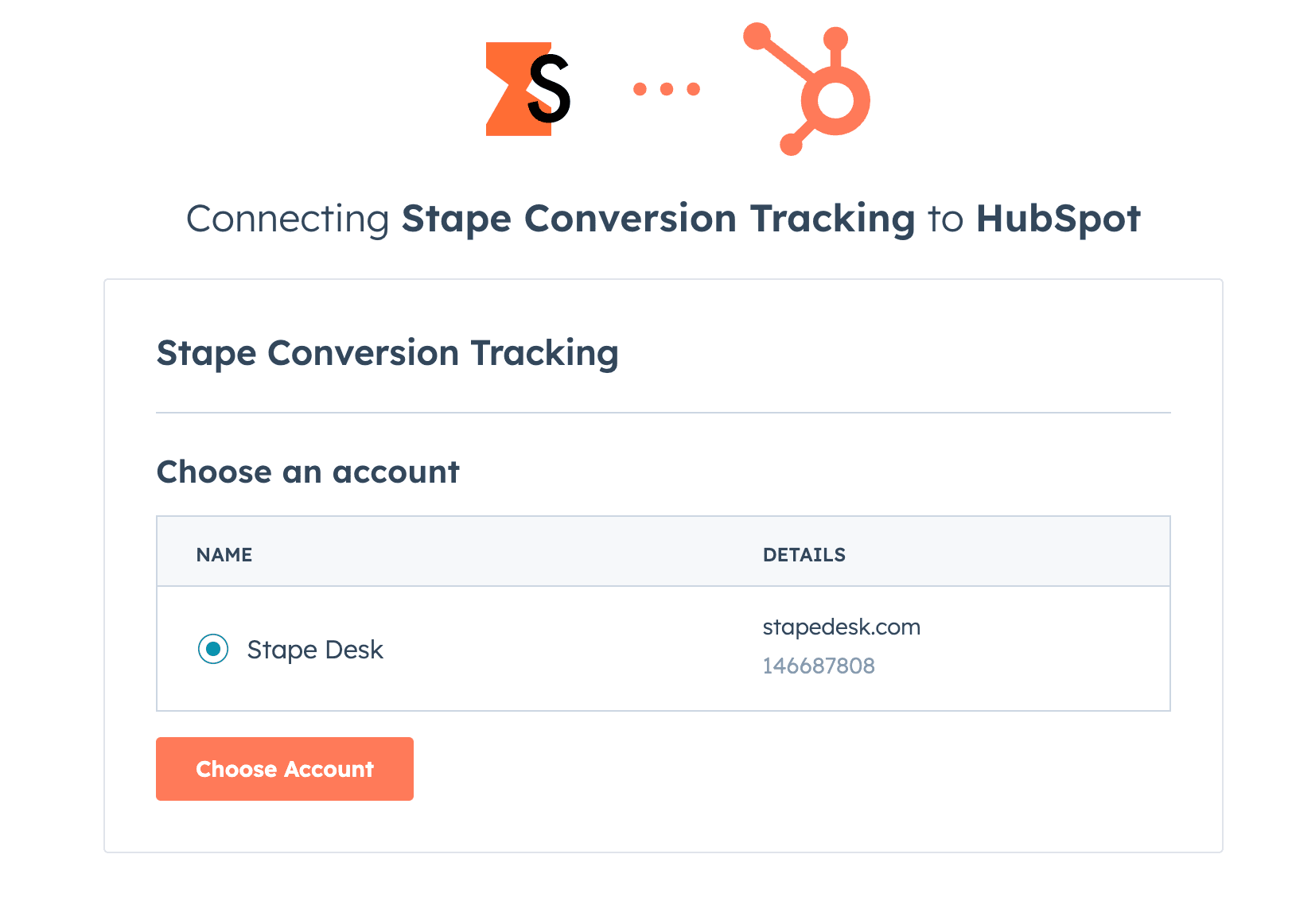This screenshot has height=924, width=1292.
Task: Click the first orange connecting dot
Action: tap(640, 89)
